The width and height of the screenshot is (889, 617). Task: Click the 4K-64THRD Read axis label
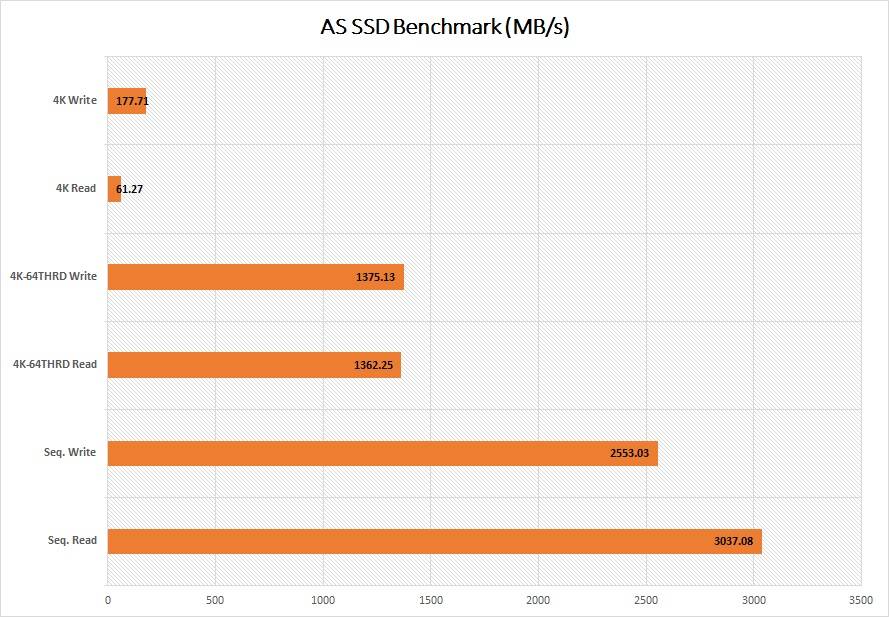[x=55, y=364]
